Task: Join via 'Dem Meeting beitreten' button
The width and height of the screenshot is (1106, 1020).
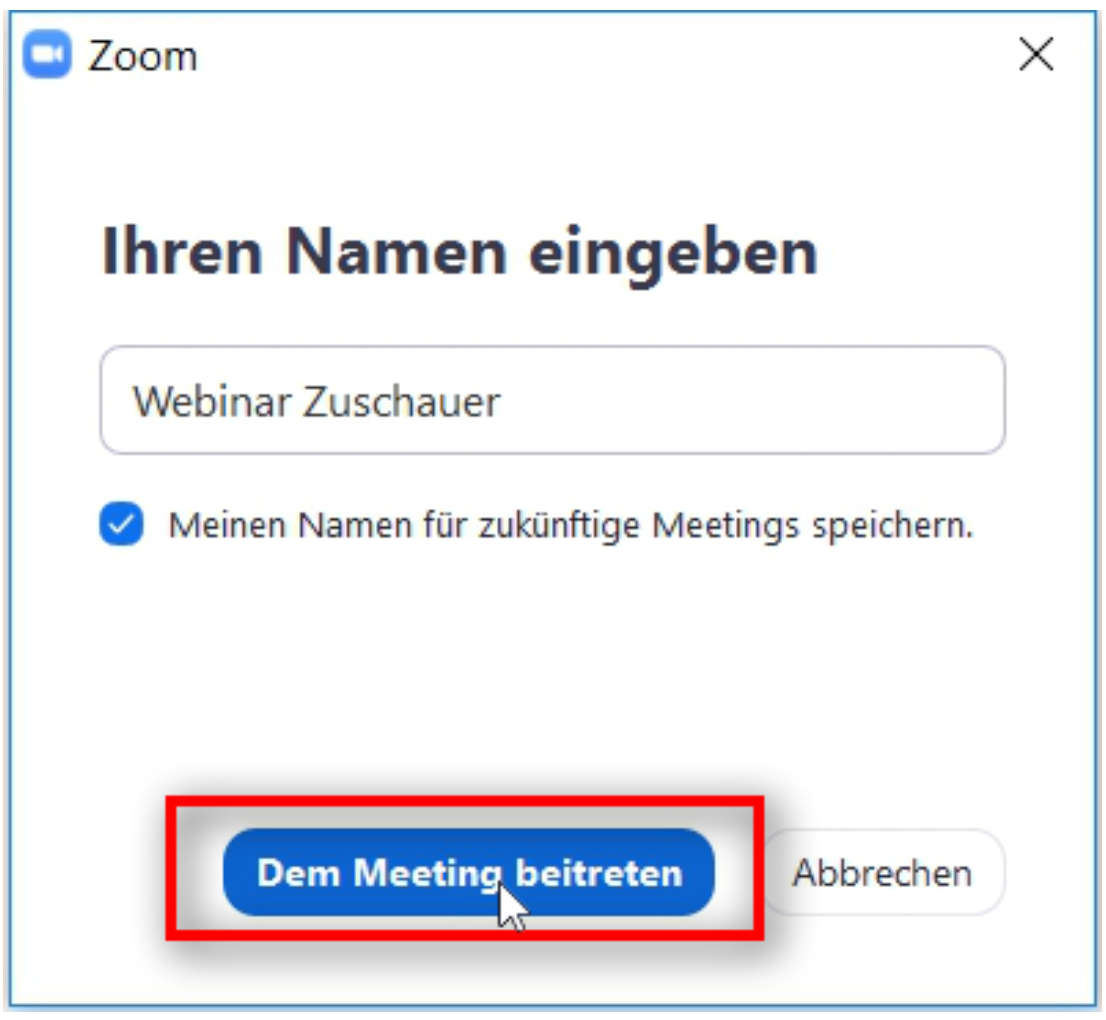Action: [468, 873]
